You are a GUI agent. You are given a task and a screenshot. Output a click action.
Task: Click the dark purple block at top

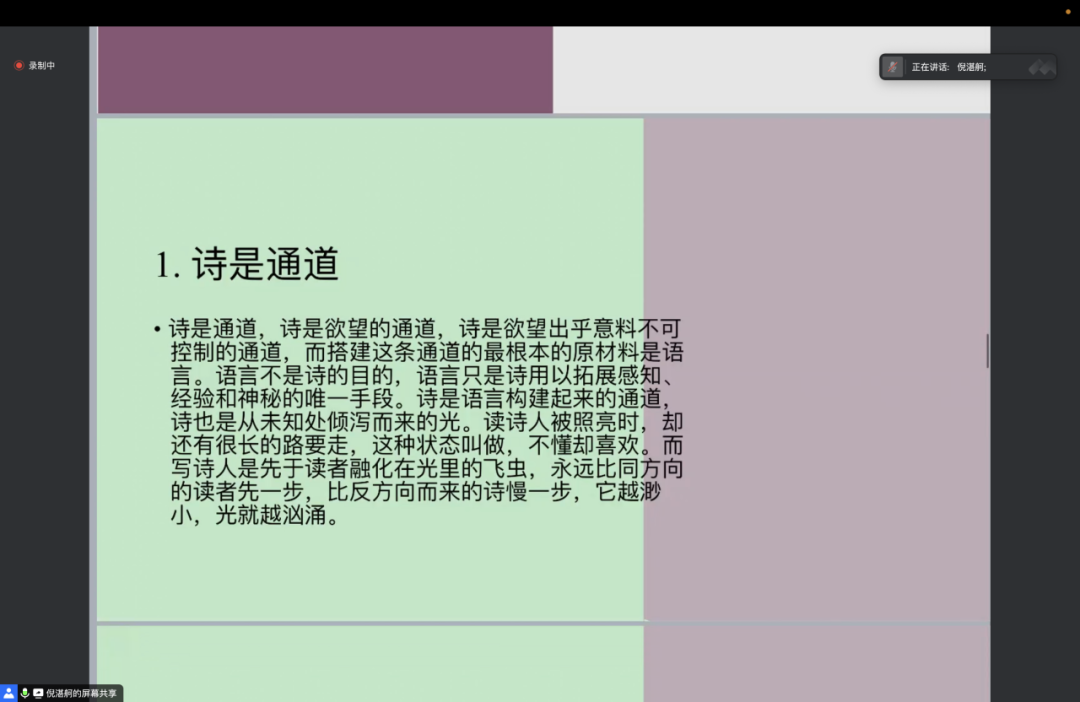pyautogui.click(x=325, y=69)
